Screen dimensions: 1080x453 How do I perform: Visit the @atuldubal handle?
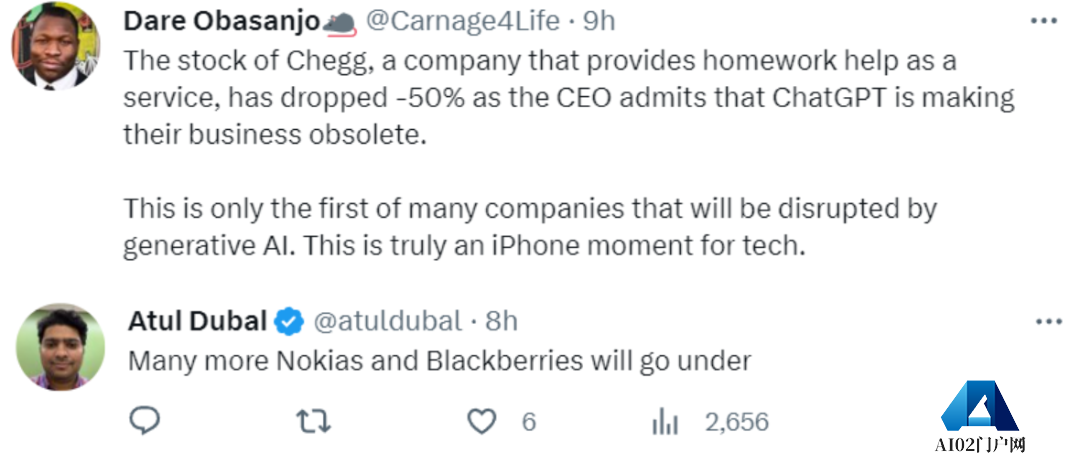coord(388,322)
